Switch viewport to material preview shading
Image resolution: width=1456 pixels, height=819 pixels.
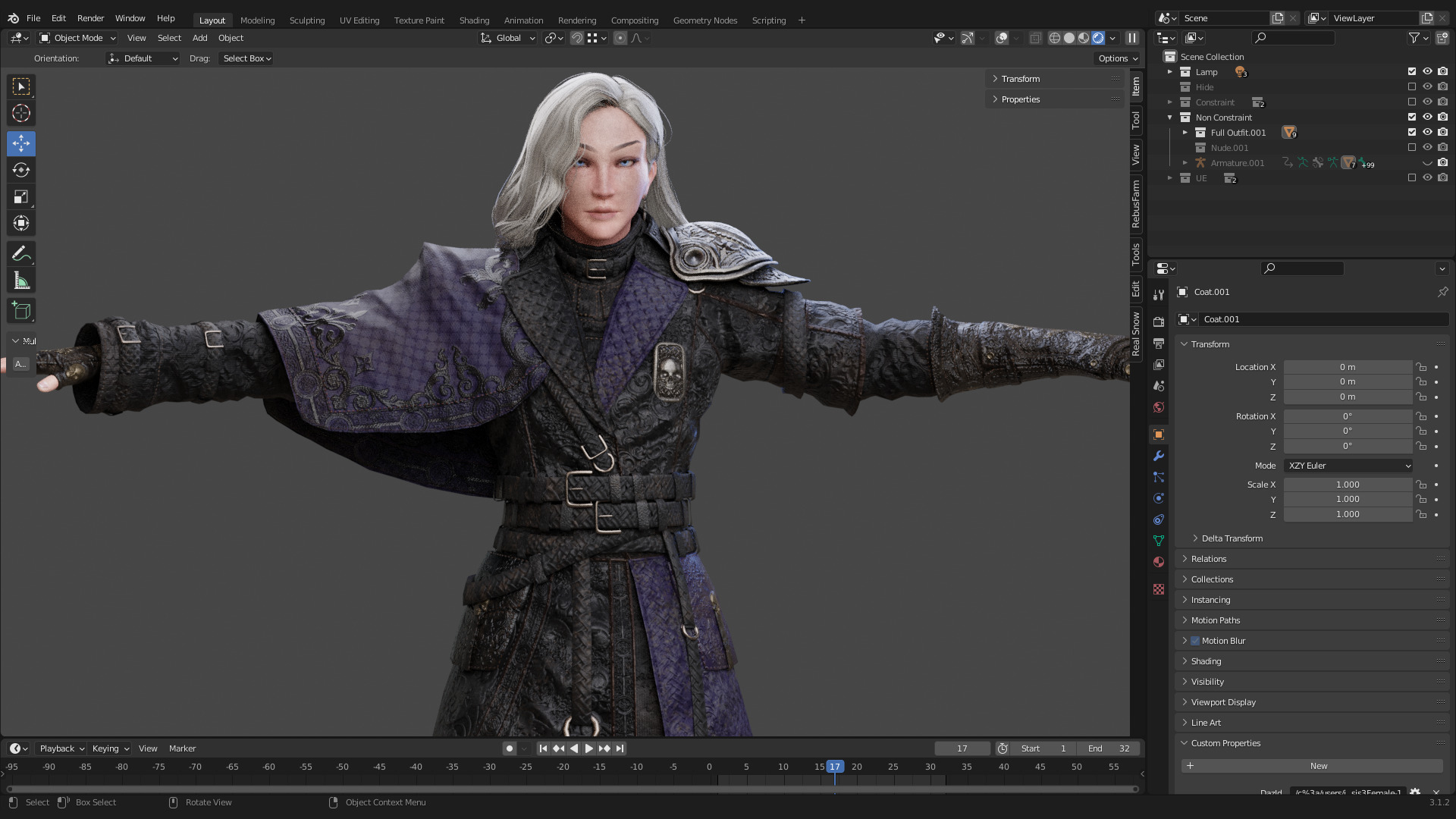[1084, 38]
